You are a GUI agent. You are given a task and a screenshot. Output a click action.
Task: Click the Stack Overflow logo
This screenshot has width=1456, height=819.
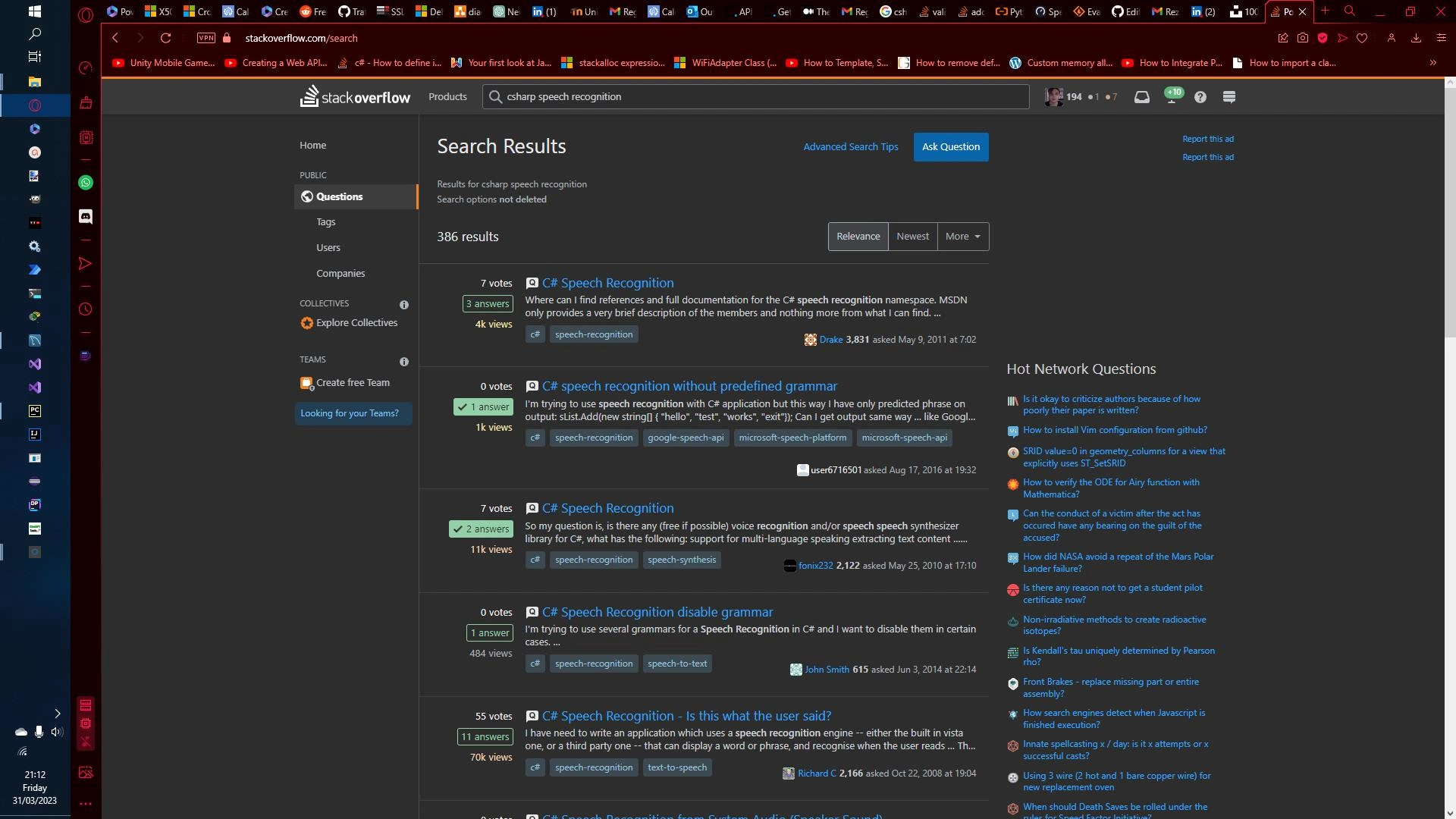tap(355, 97)
